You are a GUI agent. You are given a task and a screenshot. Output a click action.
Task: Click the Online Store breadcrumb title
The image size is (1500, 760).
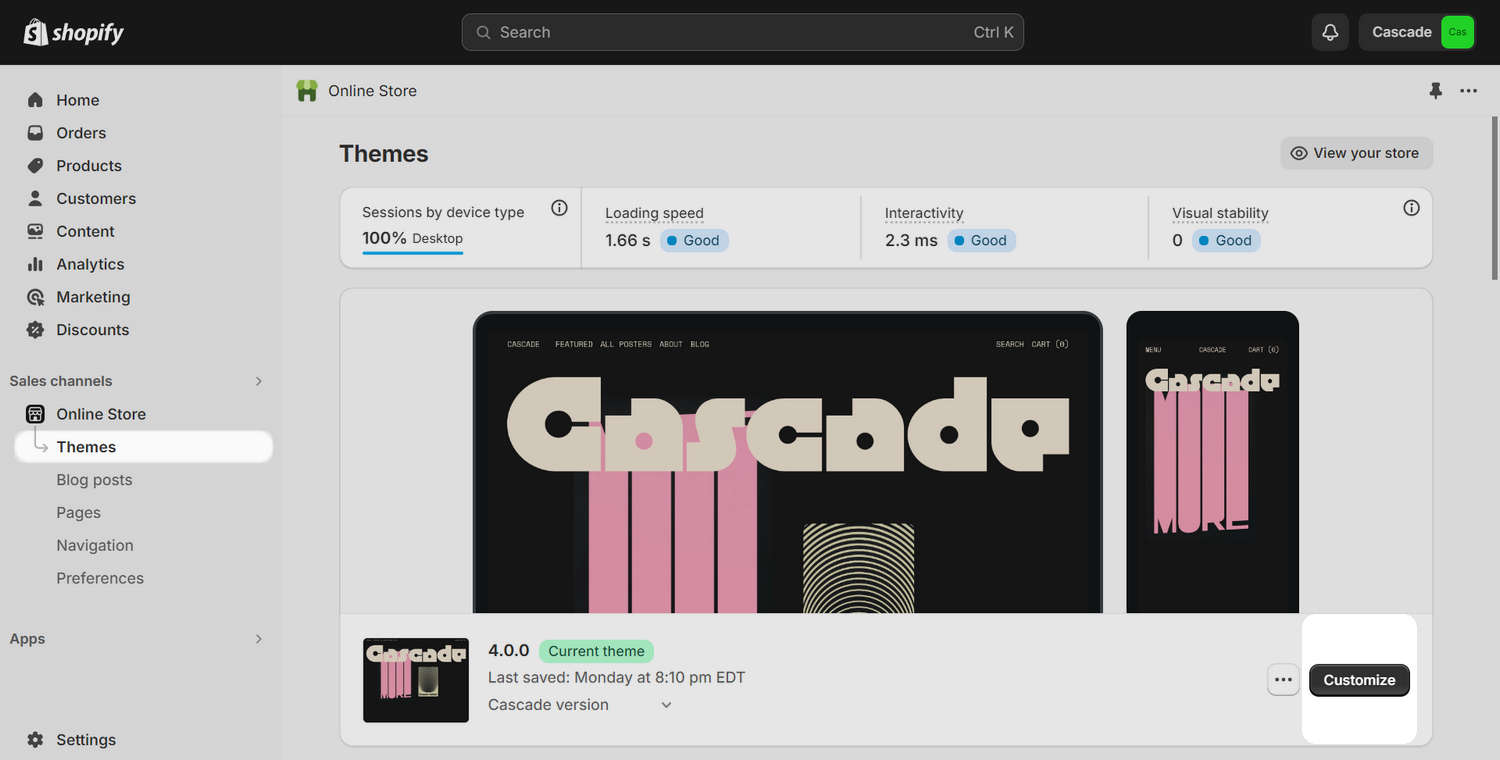372,91
